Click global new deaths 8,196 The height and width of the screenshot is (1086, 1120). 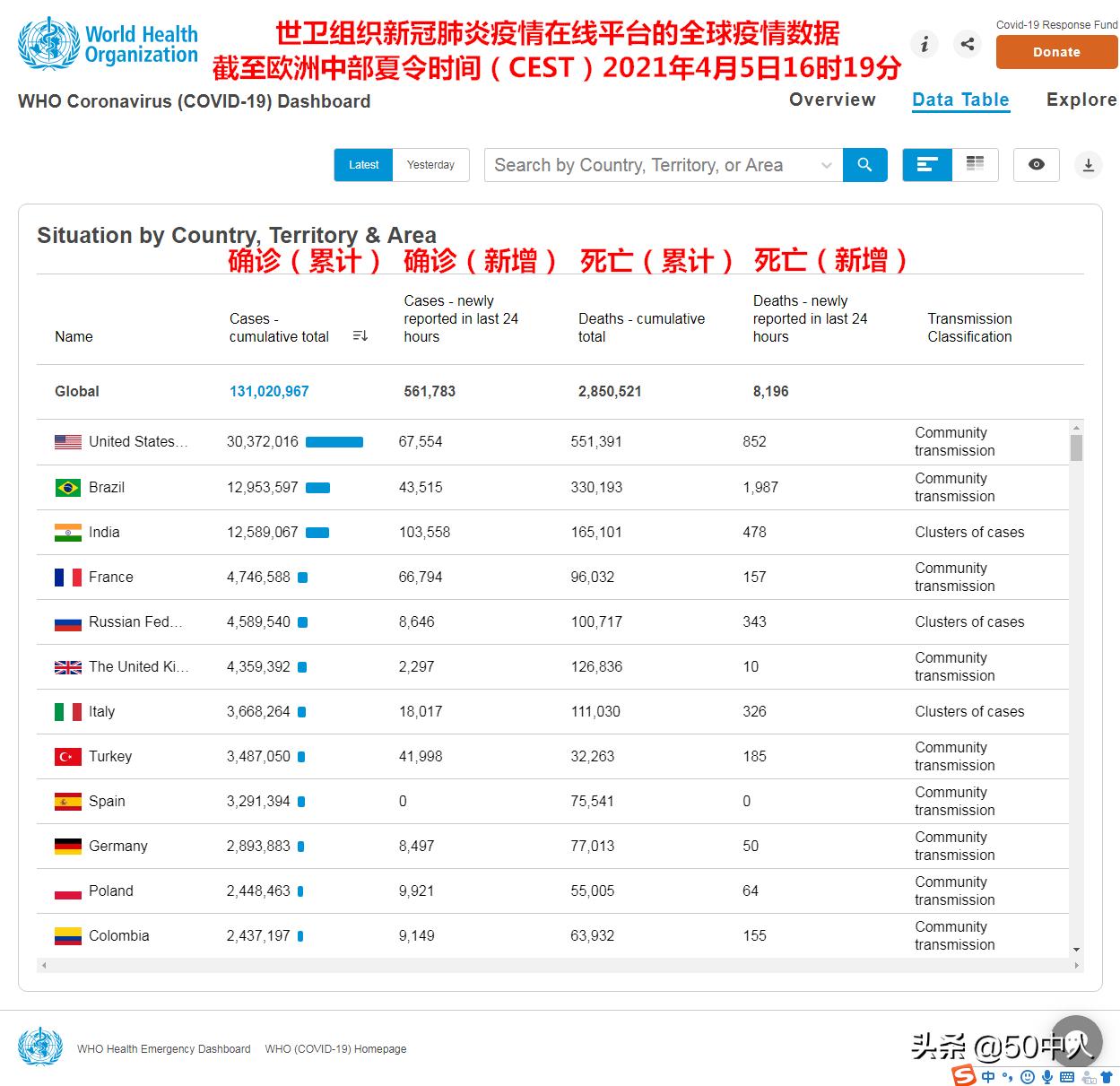click(771, 391)
